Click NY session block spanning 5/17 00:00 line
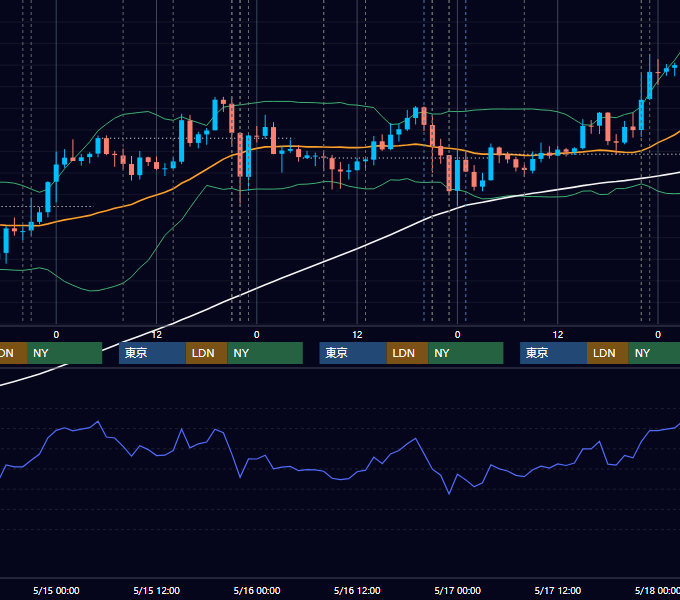This screenshot has height=600, width=680. (466, 353)
